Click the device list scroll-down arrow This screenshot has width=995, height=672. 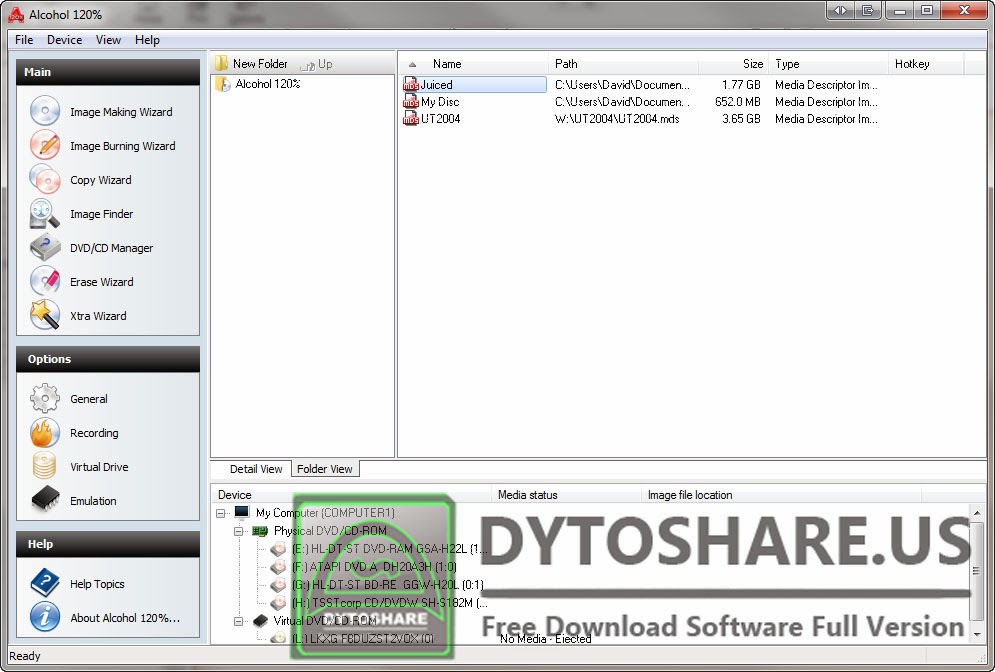click(977, 634)
